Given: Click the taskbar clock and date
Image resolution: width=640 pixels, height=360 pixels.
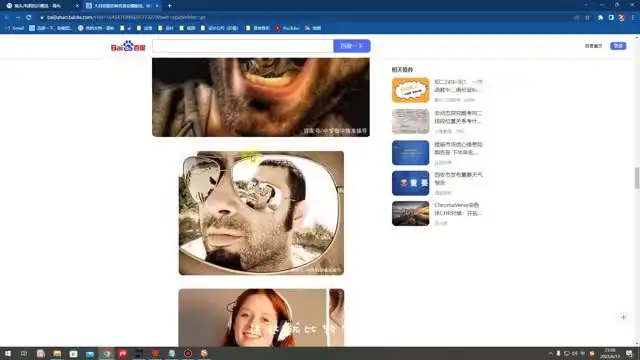Looking at the screenshot, I should (x=610, y=353).
